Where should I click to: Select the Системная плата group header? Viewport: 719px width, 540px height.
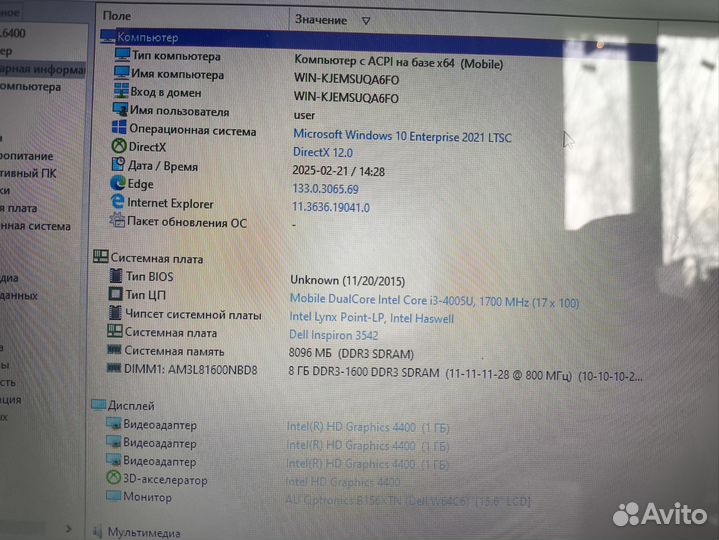click(x=156, y=259)
